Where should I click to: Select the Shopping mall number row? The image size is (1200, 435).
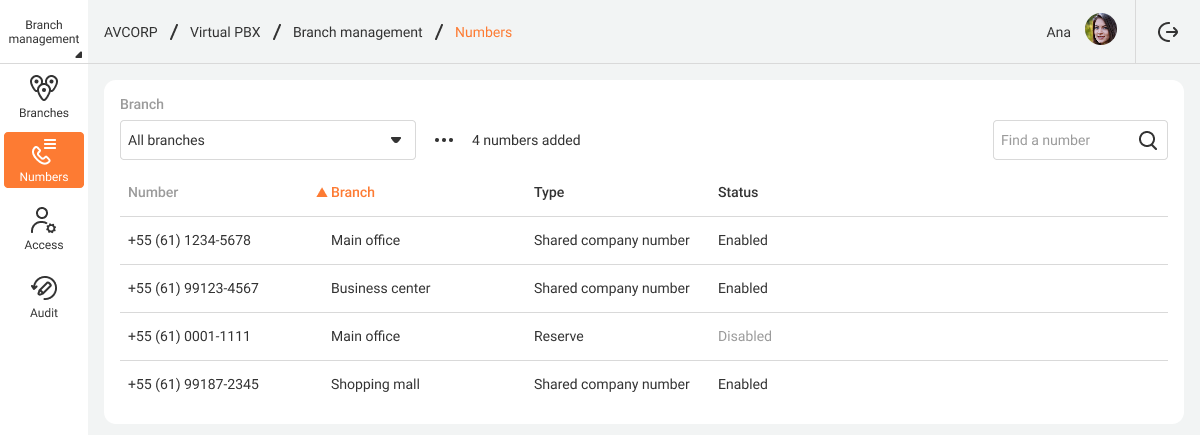pyautogui.click(x=644, y=384)
